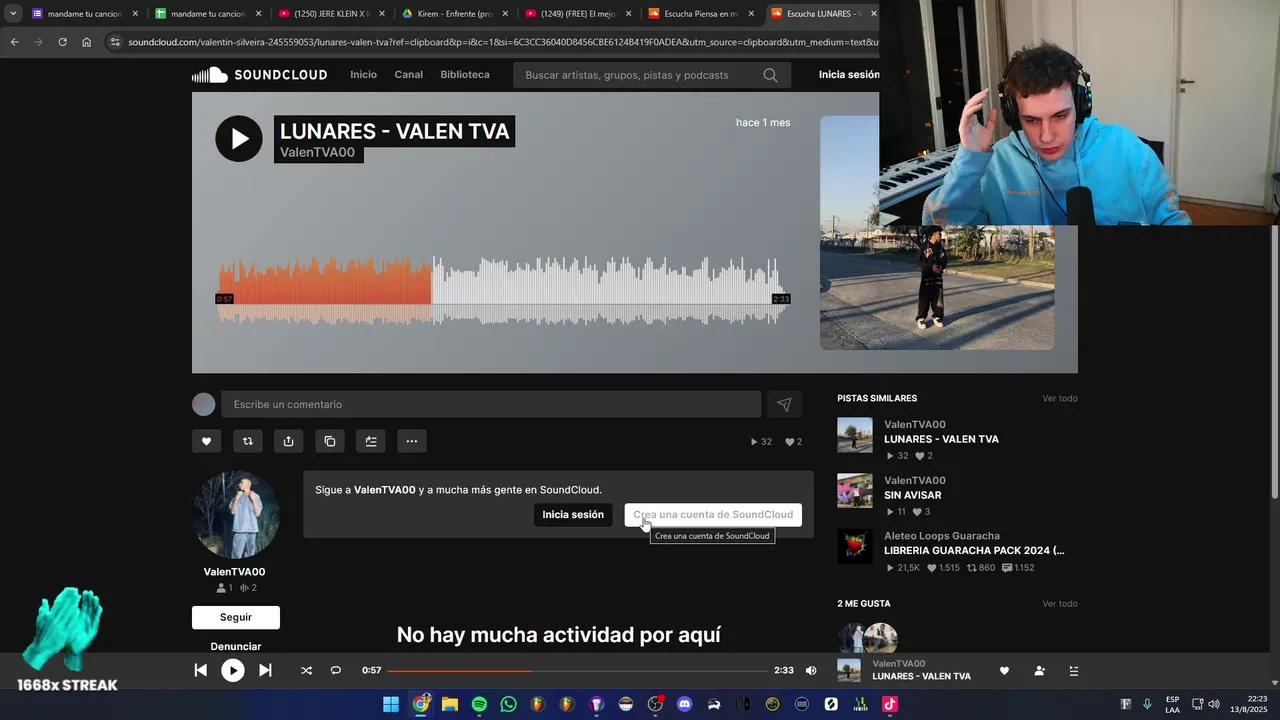Viewport: 1280px width, 720px height.
Task: Like the track with the heart button
Action: tap(206, 441)
